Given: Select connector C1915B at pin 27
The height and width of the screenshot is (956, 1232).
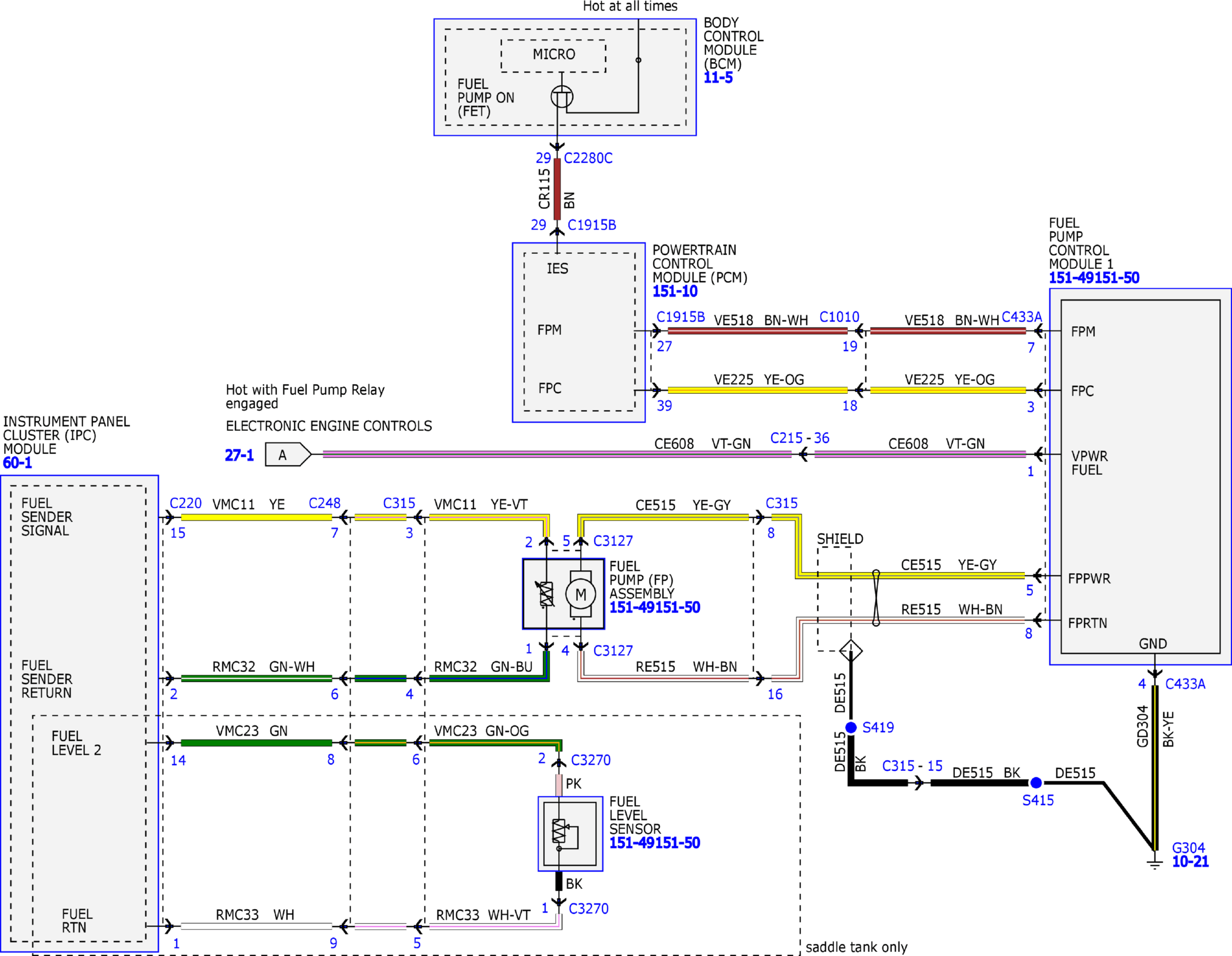Looking at the screenshot, I should (x=681, y=317).
